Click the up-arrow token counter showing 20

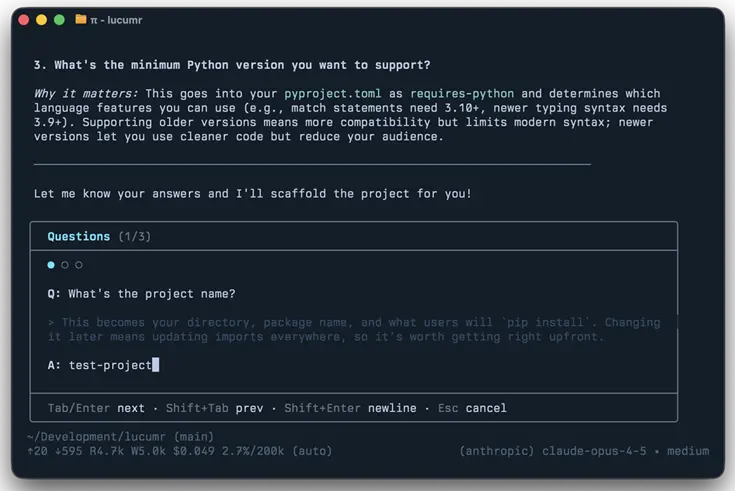click(x=39, y=451)
